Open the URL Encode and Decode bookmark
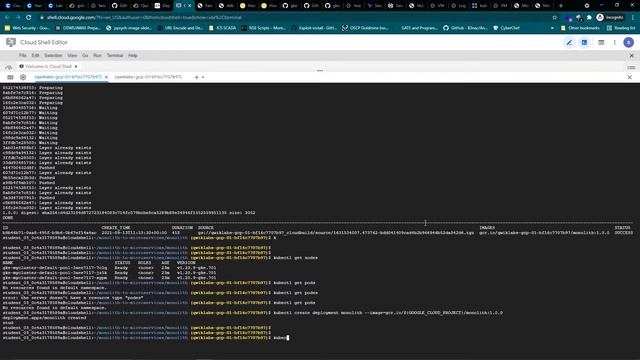This screenshot has height=360, width=640. click(181, 28)
